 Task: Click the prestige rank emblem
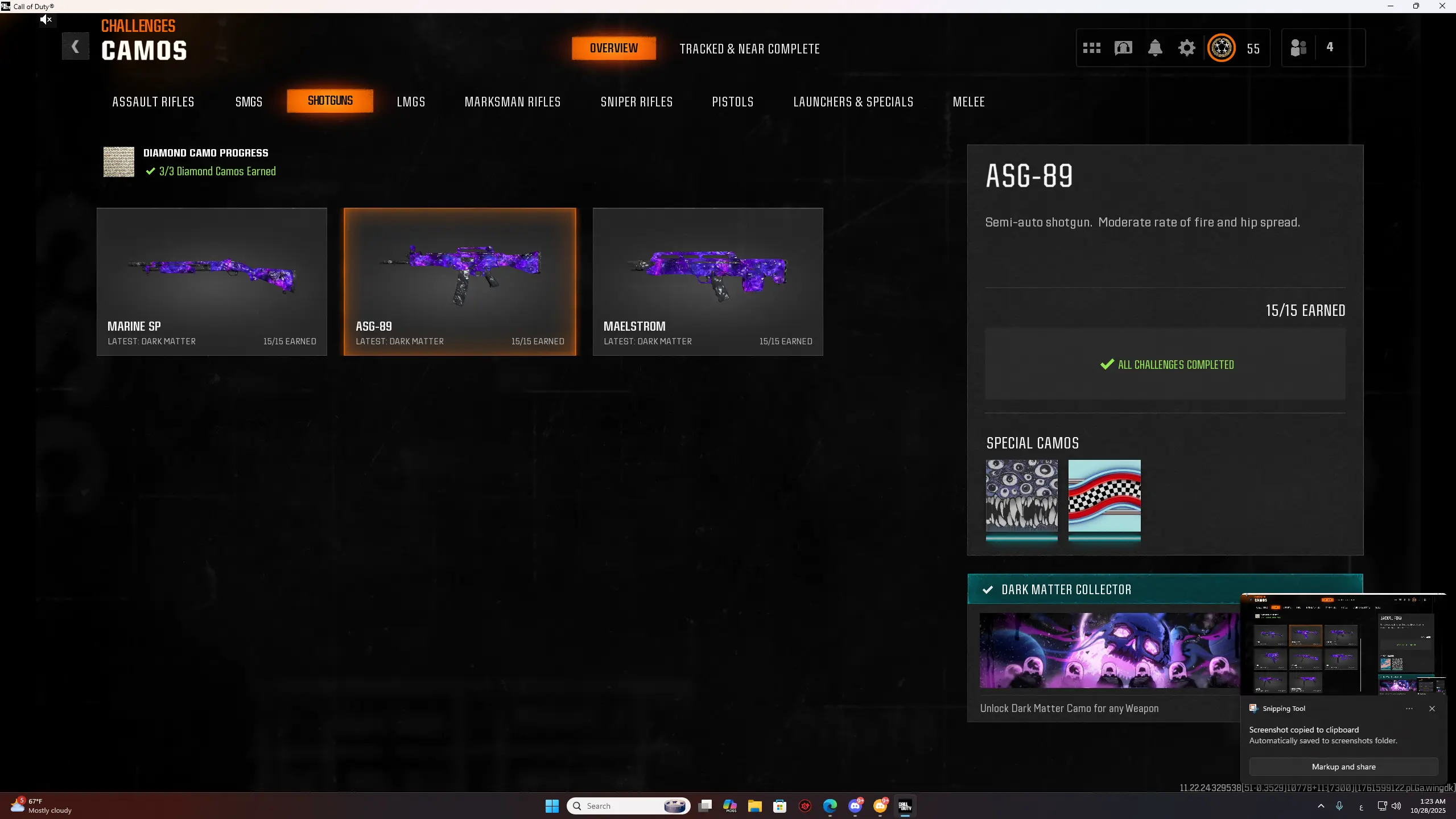[x=1221, y=48]
